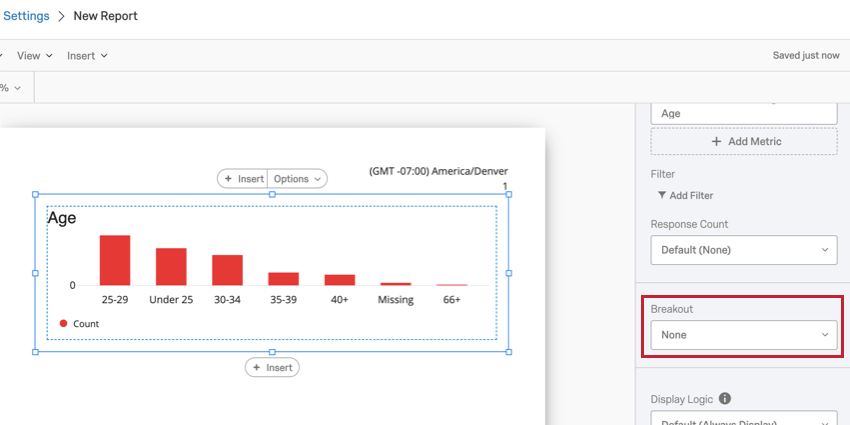Open the zoom percentage dropdown
Viewport: 850px width, 425px height.
click(x=11, y=88)
